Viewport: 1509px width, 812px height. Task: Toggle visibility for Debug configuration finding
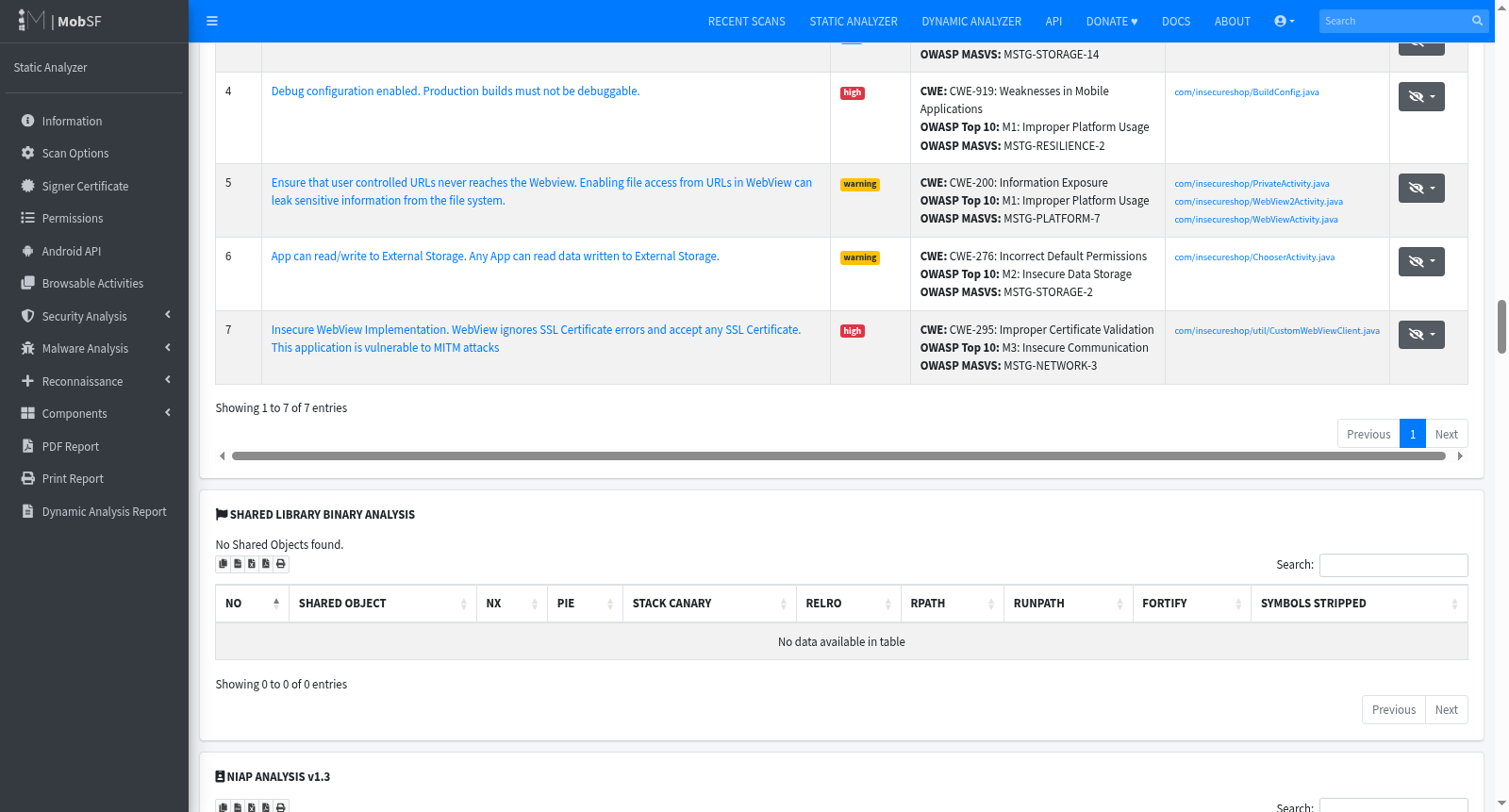(x=1421, y=96)
